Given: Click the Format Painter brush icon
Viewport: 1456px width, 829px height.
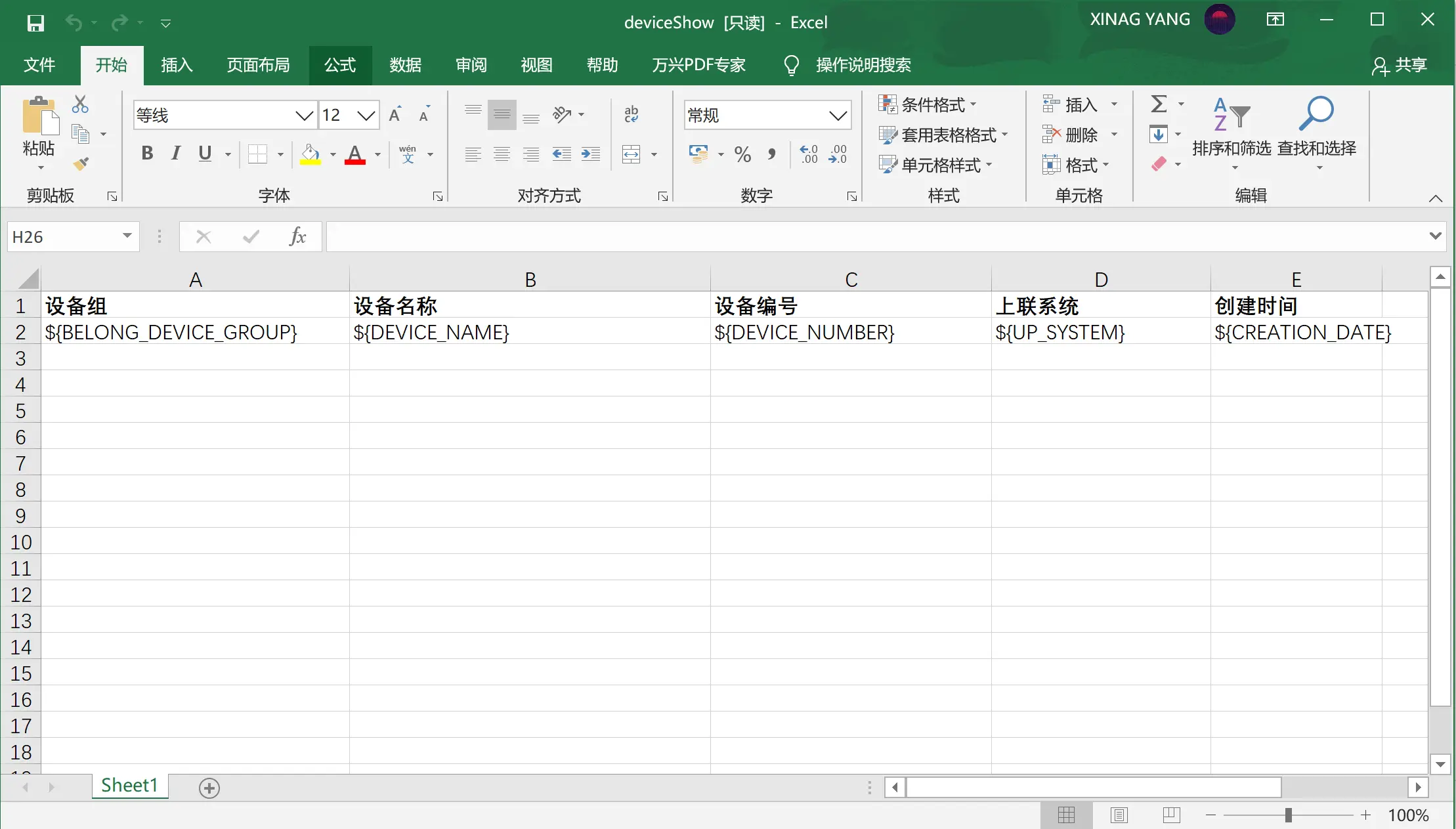Looking at the screenshot, I should 81,163.
